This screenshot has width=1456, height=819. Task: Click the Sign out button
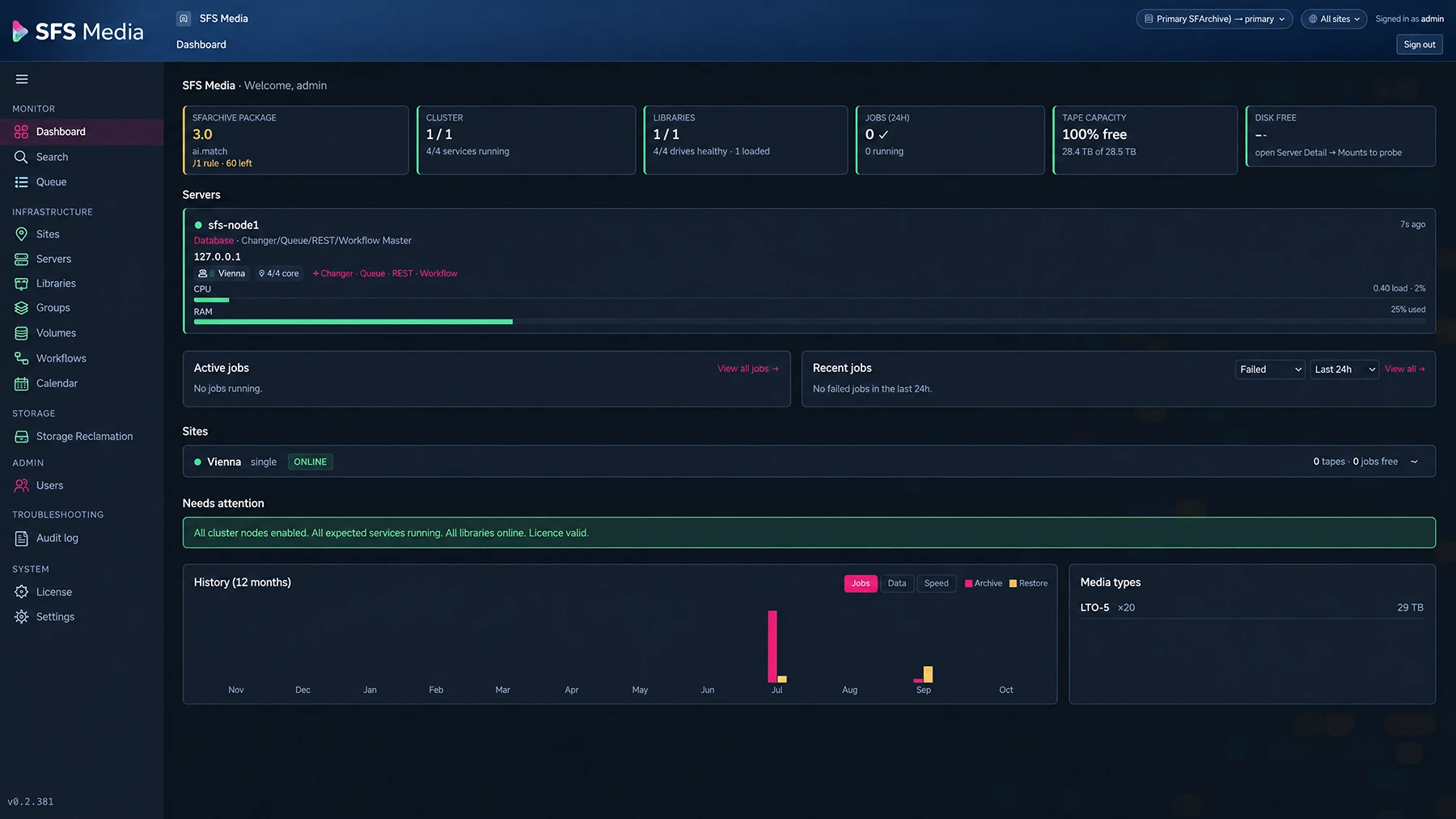pyautogui.click(x=1420, y=44)
